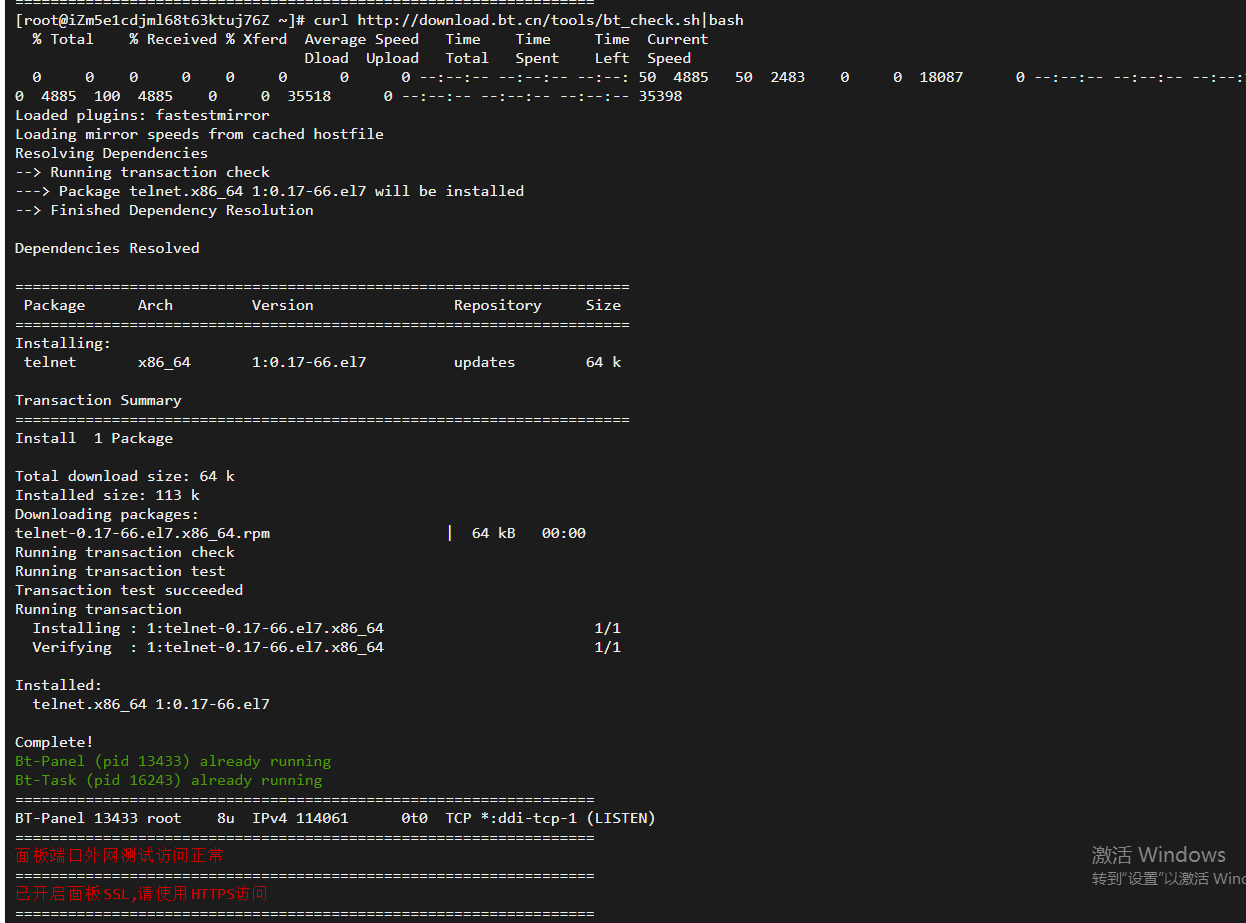Click the bt_check.sh download URL
Image resolution: width=1246 pixels, height=923 pixels.
tap(528, 20)
